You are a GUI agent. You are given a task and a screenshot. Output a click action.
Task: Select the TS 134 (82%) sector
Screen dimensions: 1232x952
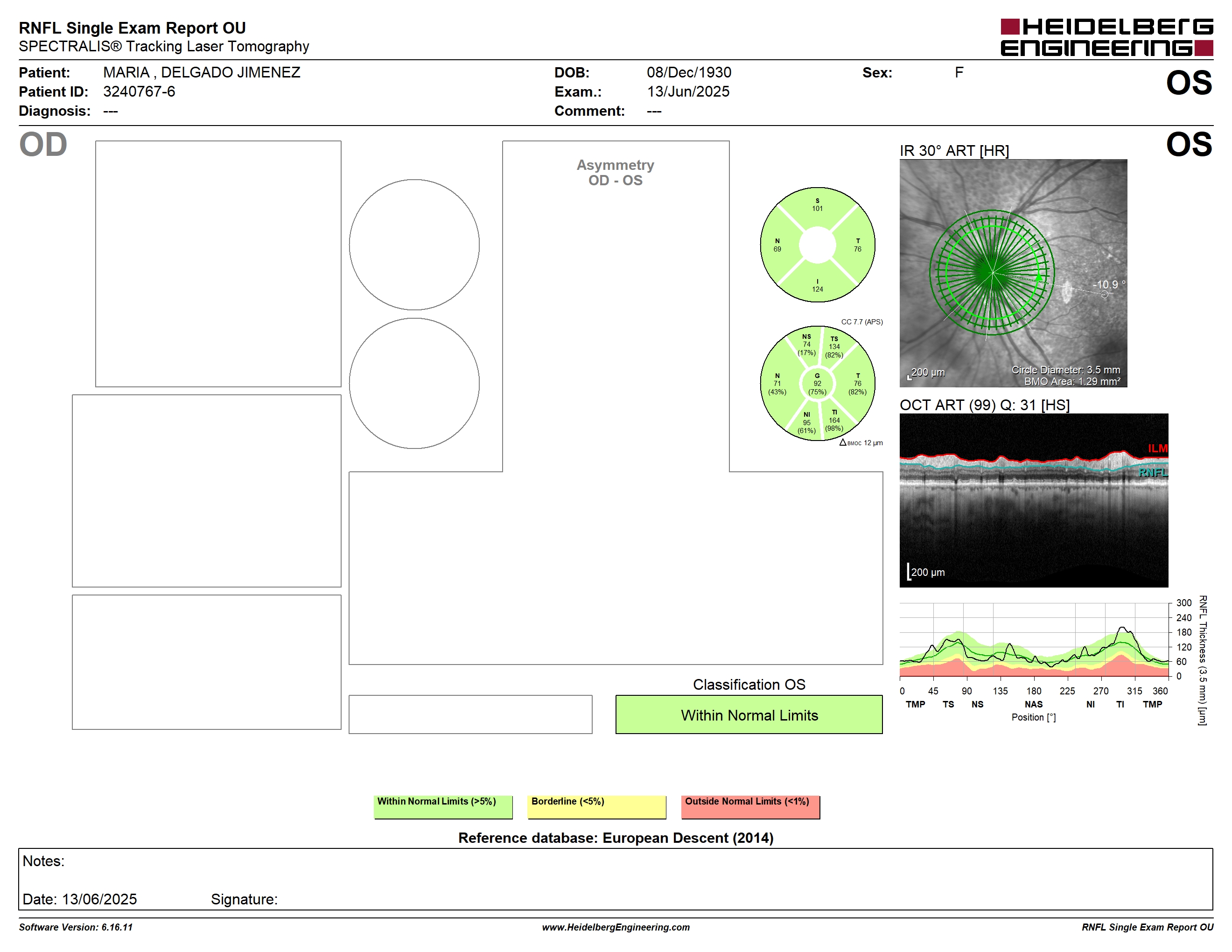[834, 347]
